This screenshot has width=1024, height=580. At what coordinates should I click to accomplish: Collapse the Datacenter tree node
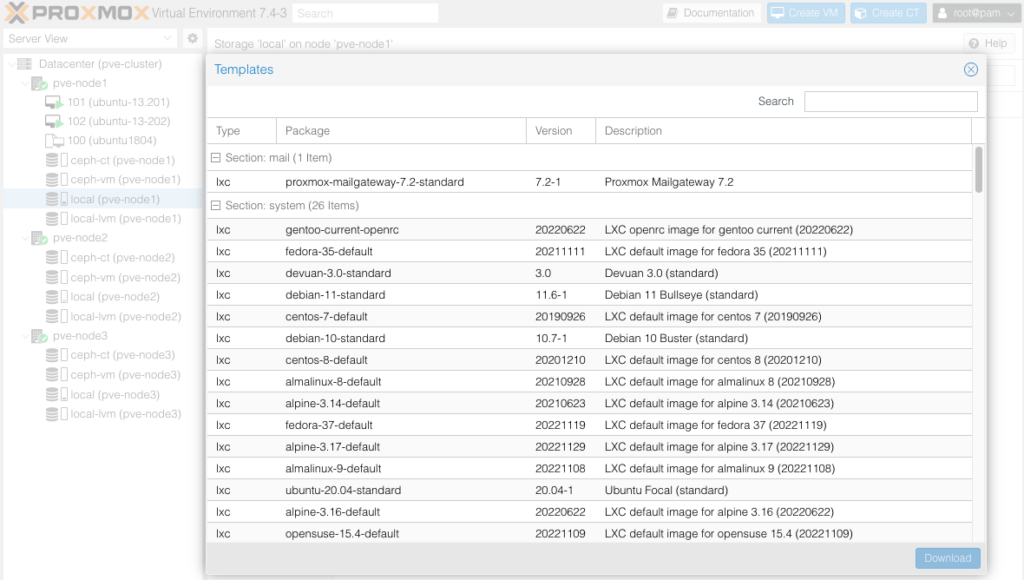coord(11,64)
